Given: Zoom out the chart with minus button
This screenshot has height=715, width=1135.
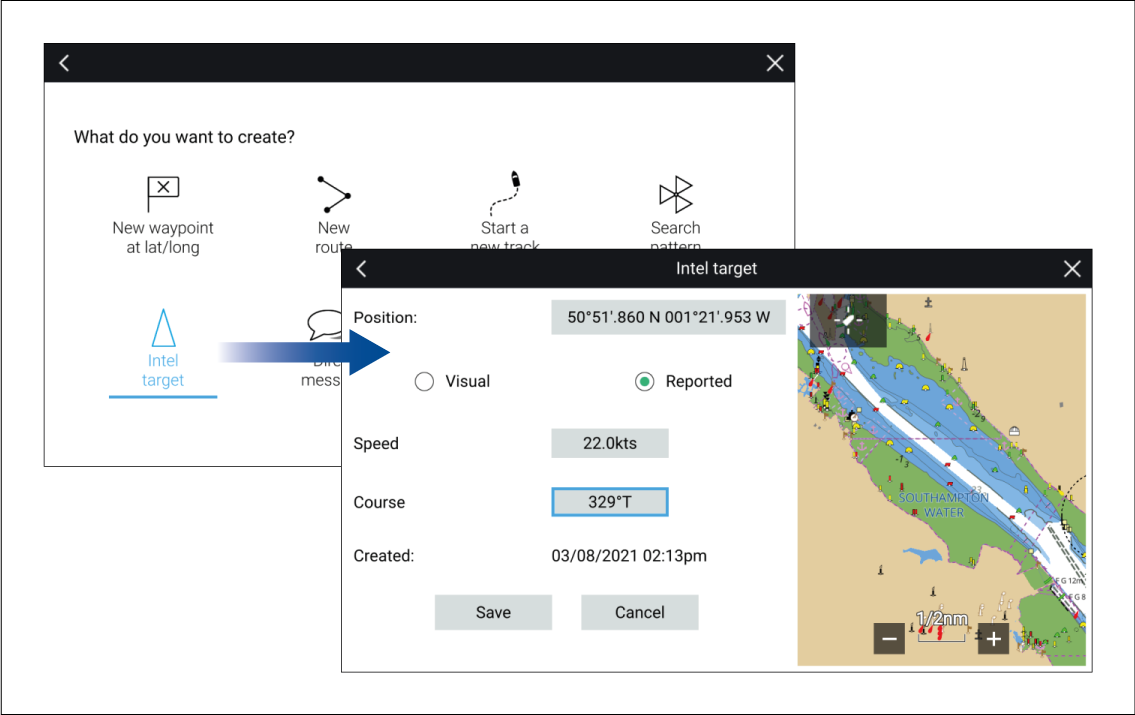Looking at the screenshot, I should pyautogui.click(x=889, y=638).
